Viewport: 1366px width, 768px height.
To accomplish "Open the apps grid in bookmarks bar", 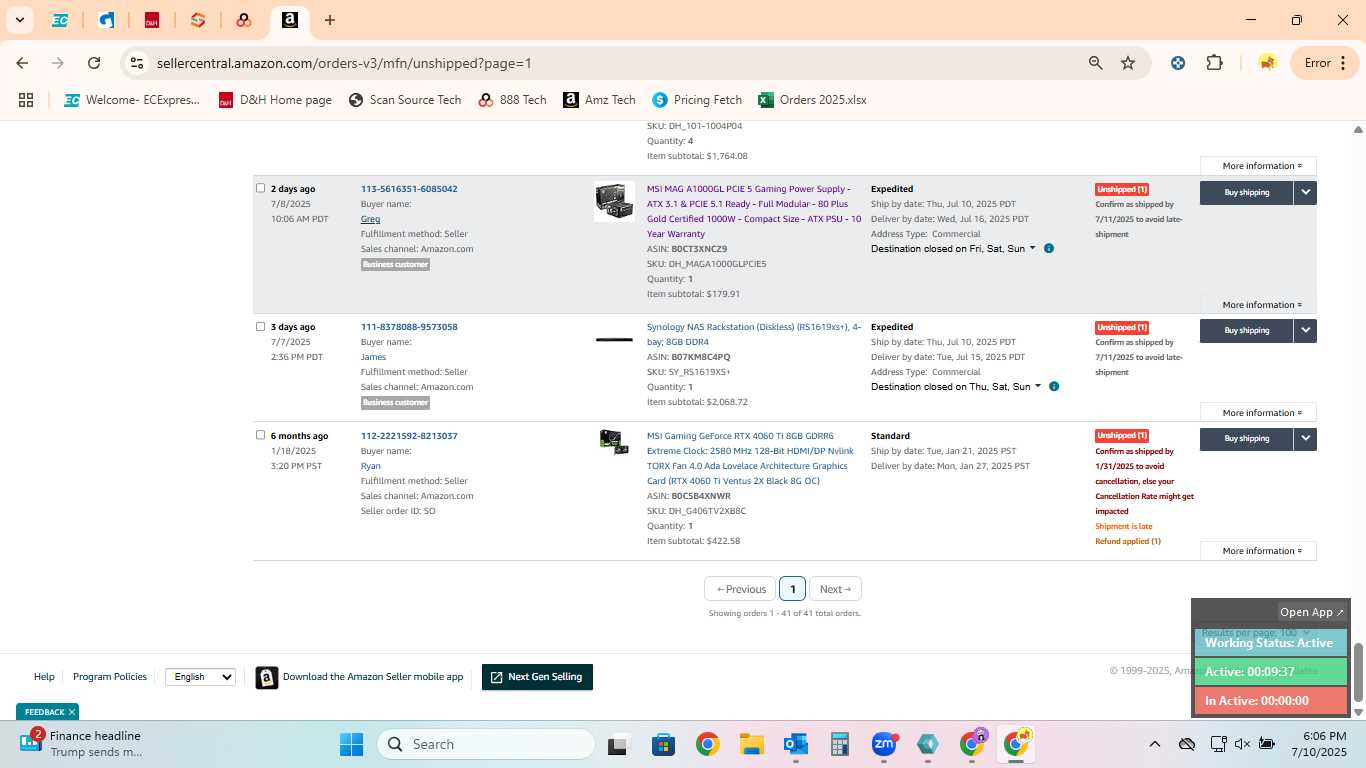I will (x=26, y=100).
